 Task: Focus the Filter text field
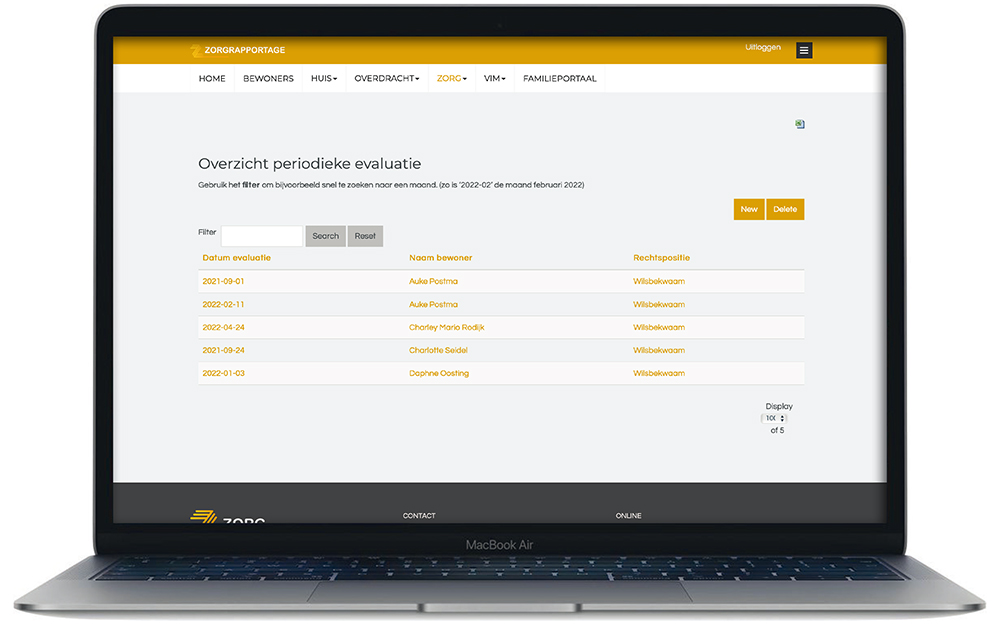[x=262, y=236]
